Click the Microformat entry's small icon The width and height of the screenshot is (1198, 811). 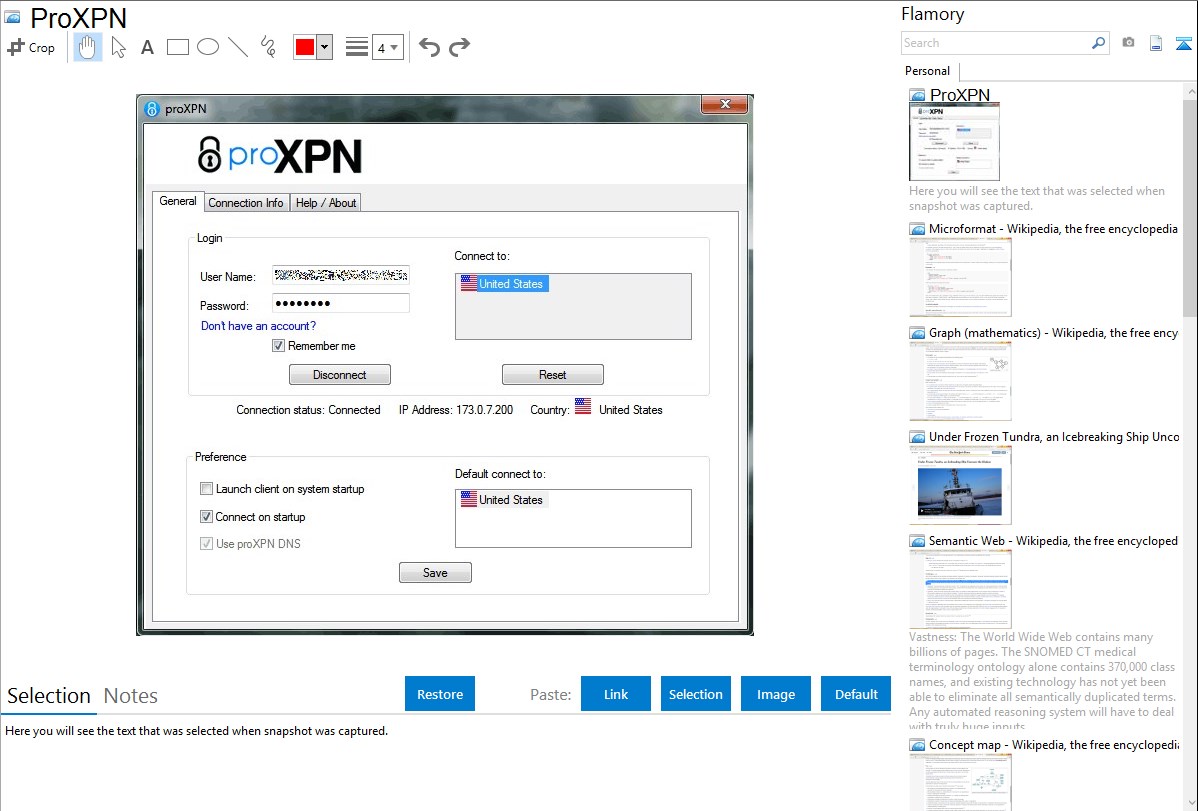pyautogui.click(x=918, y=229)
